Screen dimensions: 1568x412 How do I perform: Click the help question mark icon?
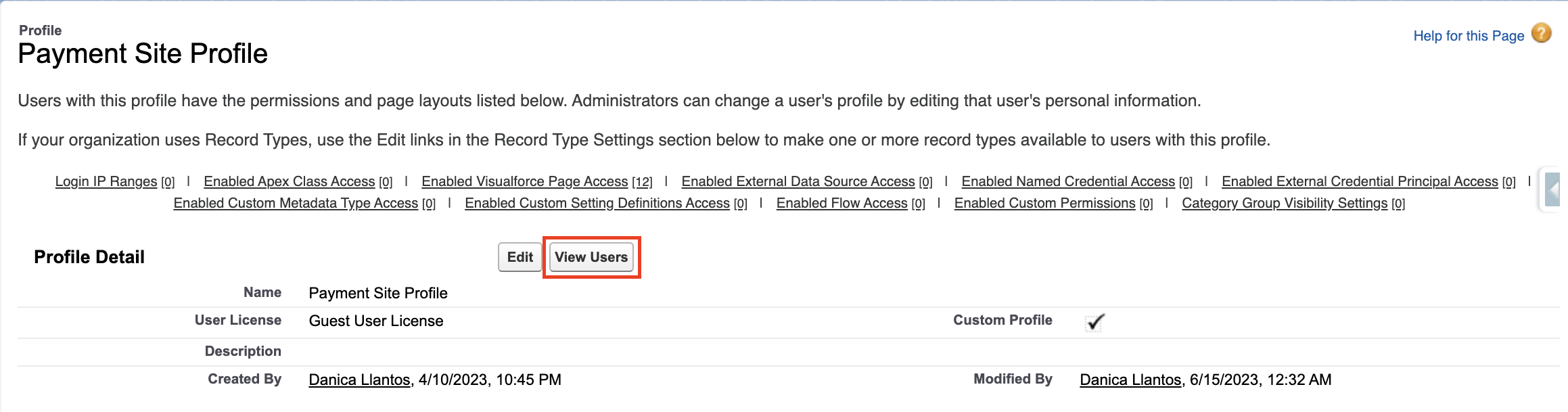(x=1542, y=33)
